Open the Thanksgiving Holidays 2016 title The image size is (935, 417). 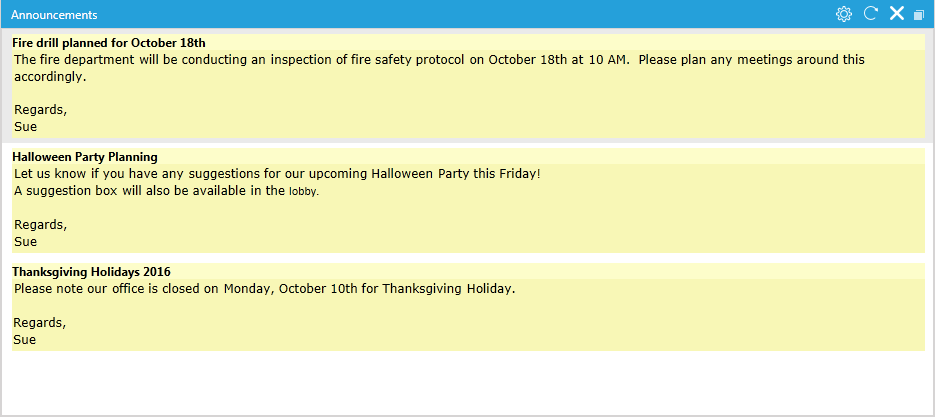pyautogui.click(x=91, y=271)
